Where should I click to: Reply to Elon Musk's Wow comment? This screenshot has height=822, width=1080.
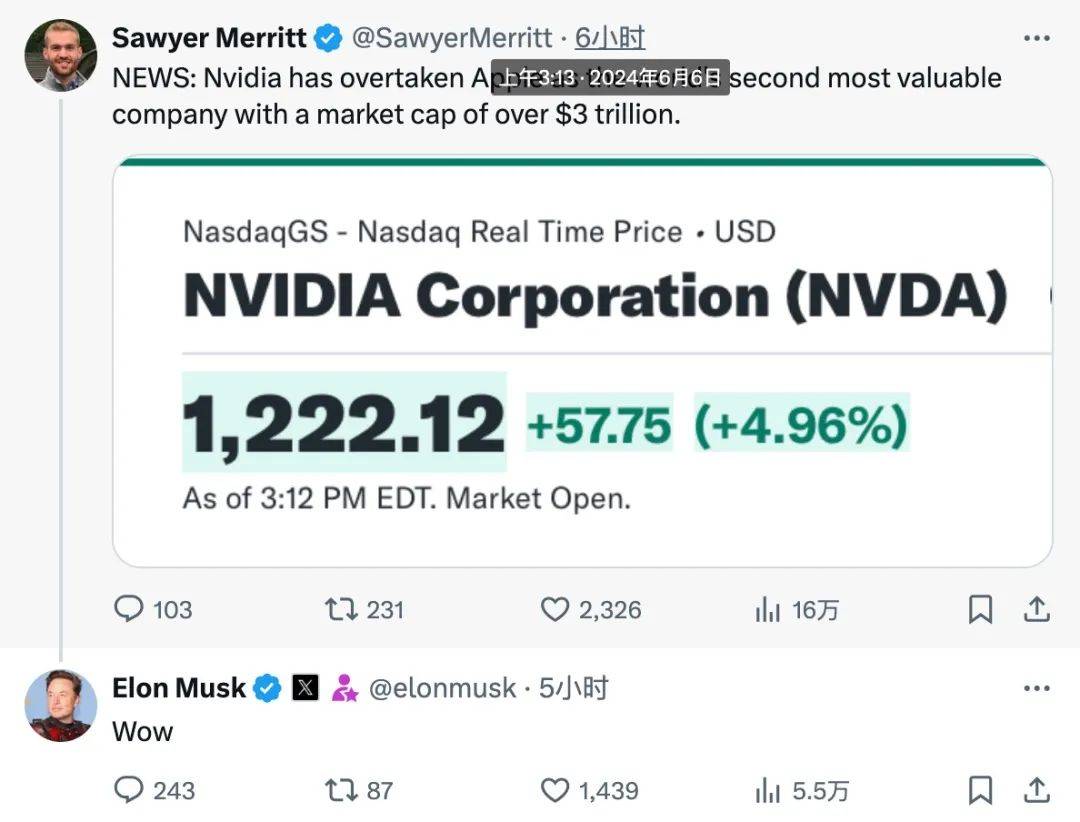(129, 791)
